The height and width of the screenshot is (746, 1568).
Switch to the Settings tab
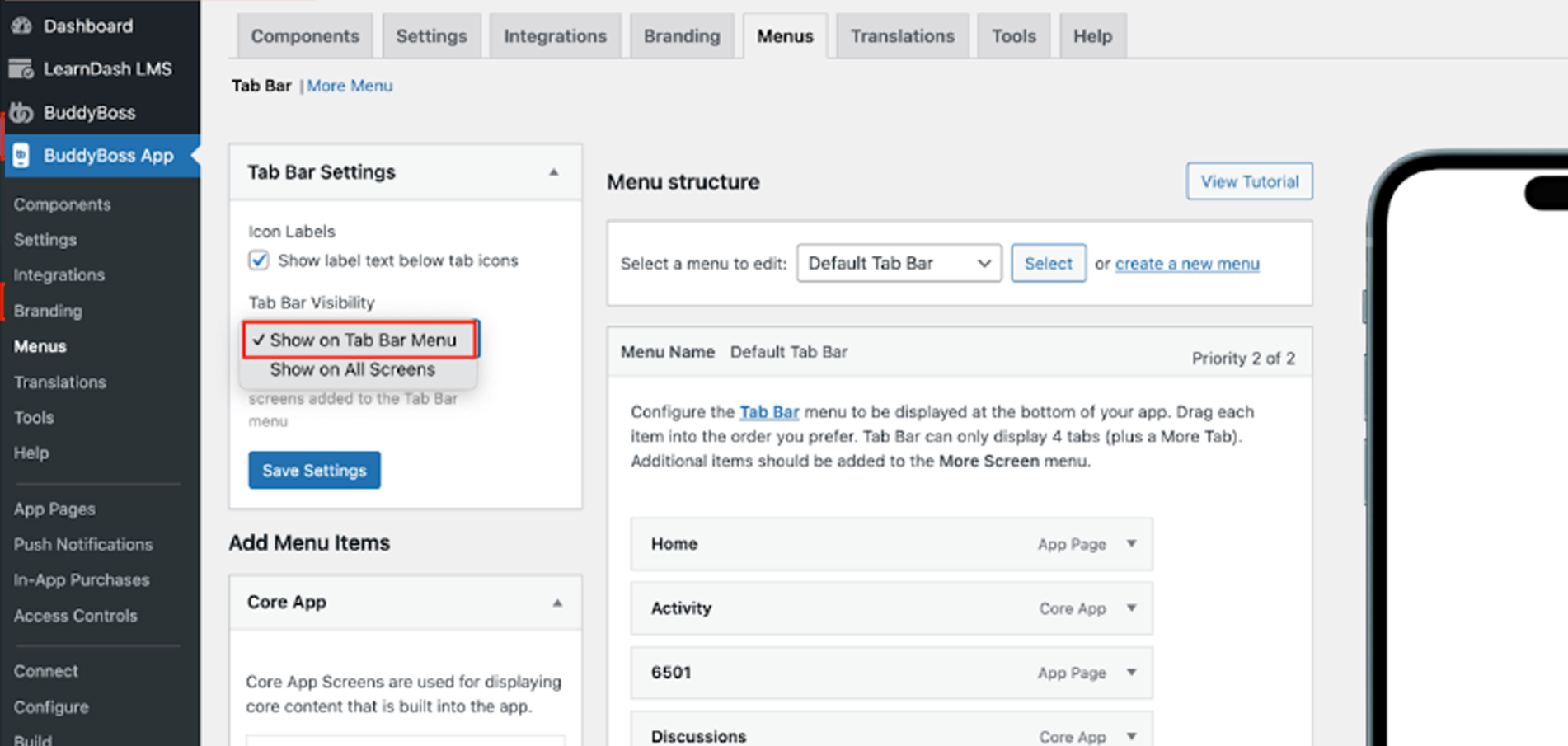tap(431, 36)
